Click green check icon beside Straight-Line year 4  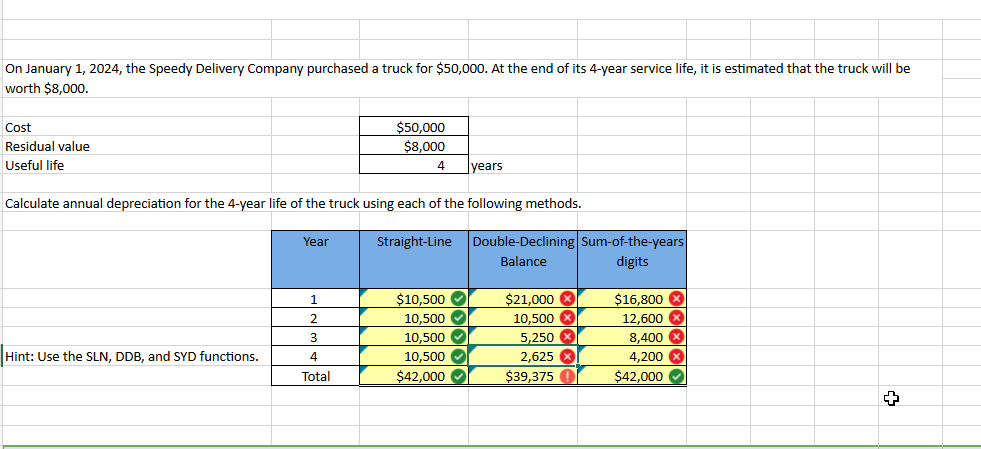459,356
